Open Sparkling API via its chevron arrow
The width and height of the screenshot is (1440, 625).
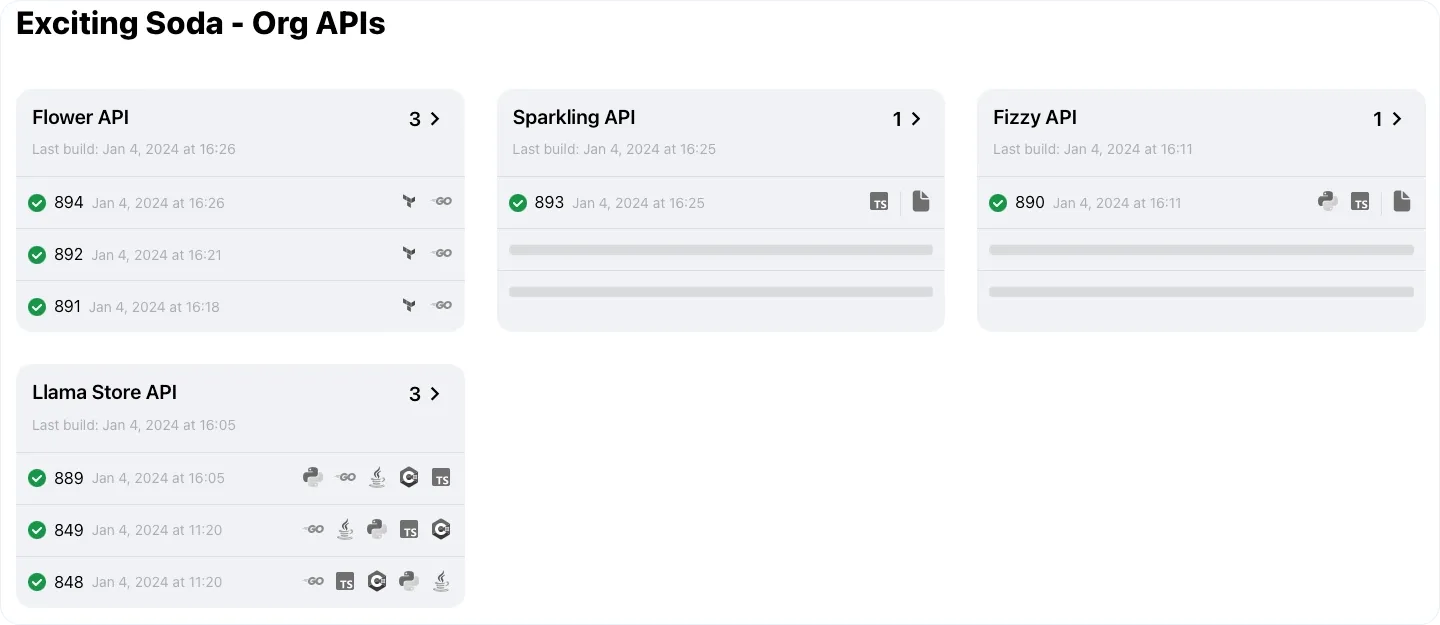(915, 119)
